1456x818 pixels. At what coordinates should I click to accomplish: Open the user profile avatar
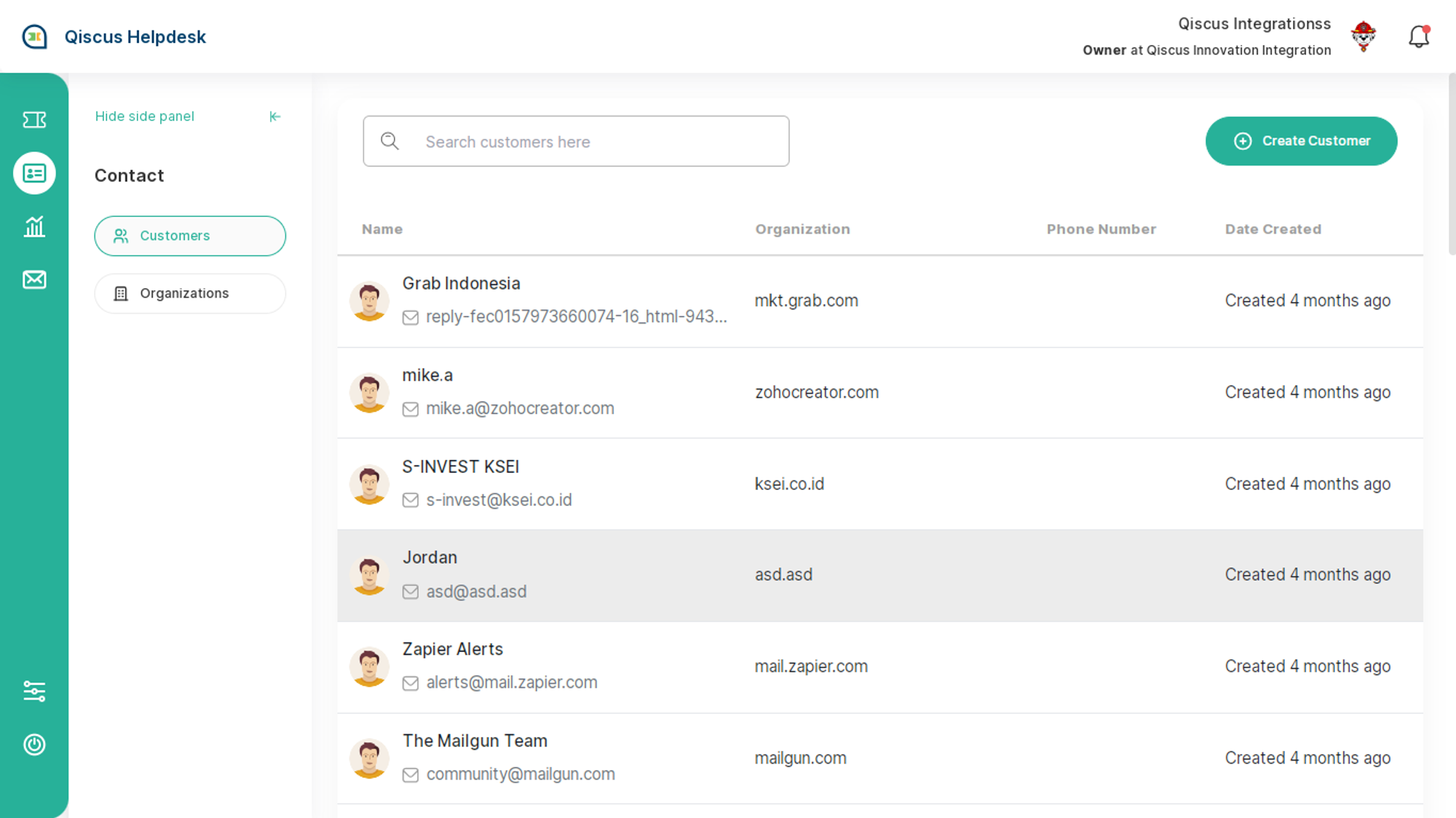pyautogui.click(x=1364, y=36)
